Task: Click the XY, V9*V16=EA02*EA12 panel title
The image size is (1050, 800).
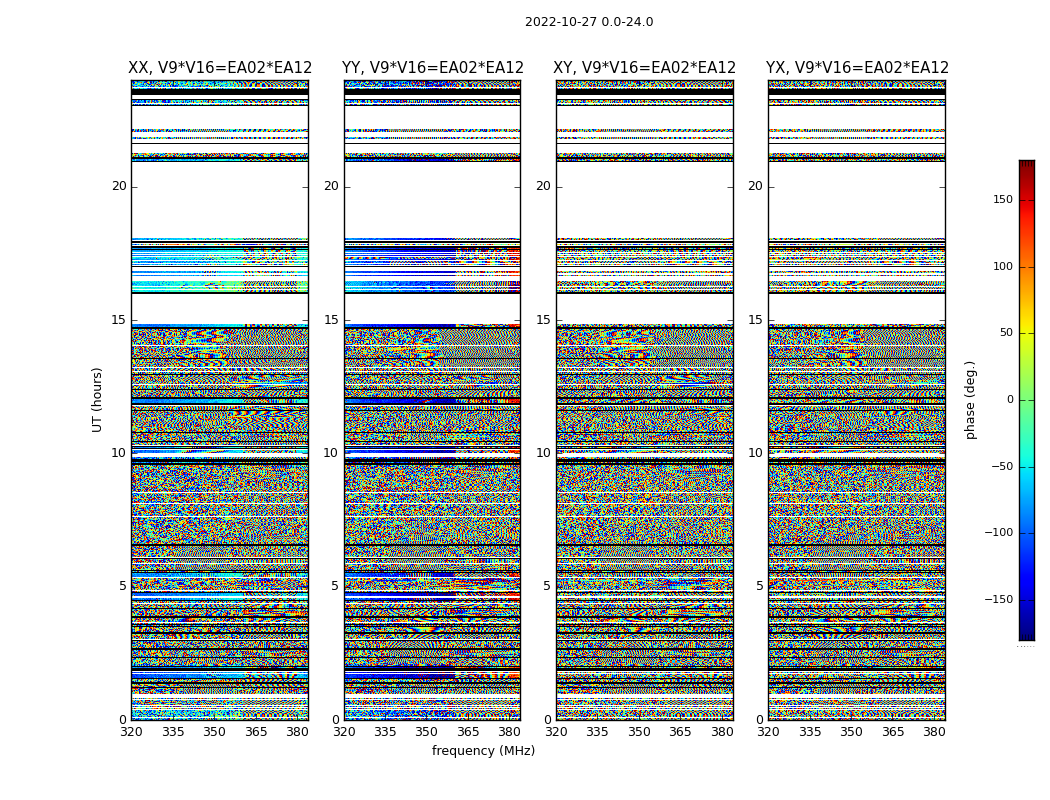Action: [644, 68]
